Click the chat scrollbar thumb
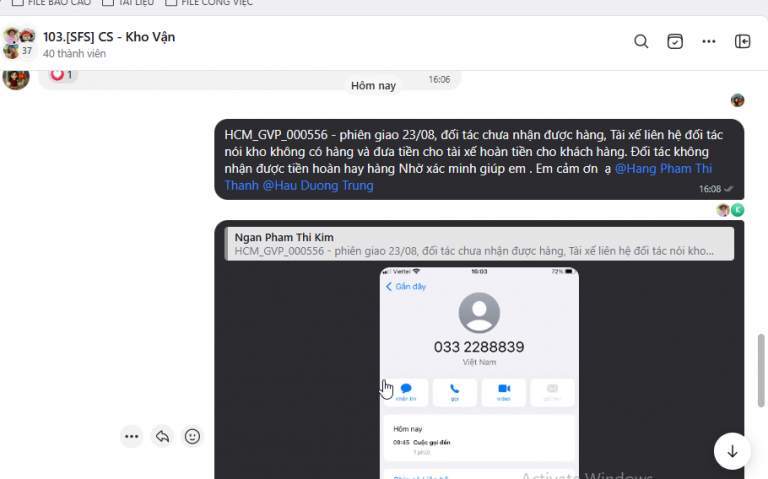Image resolution: width=768 pixels, height=479 pixels. pyautogui.click(x=761, y=370)
